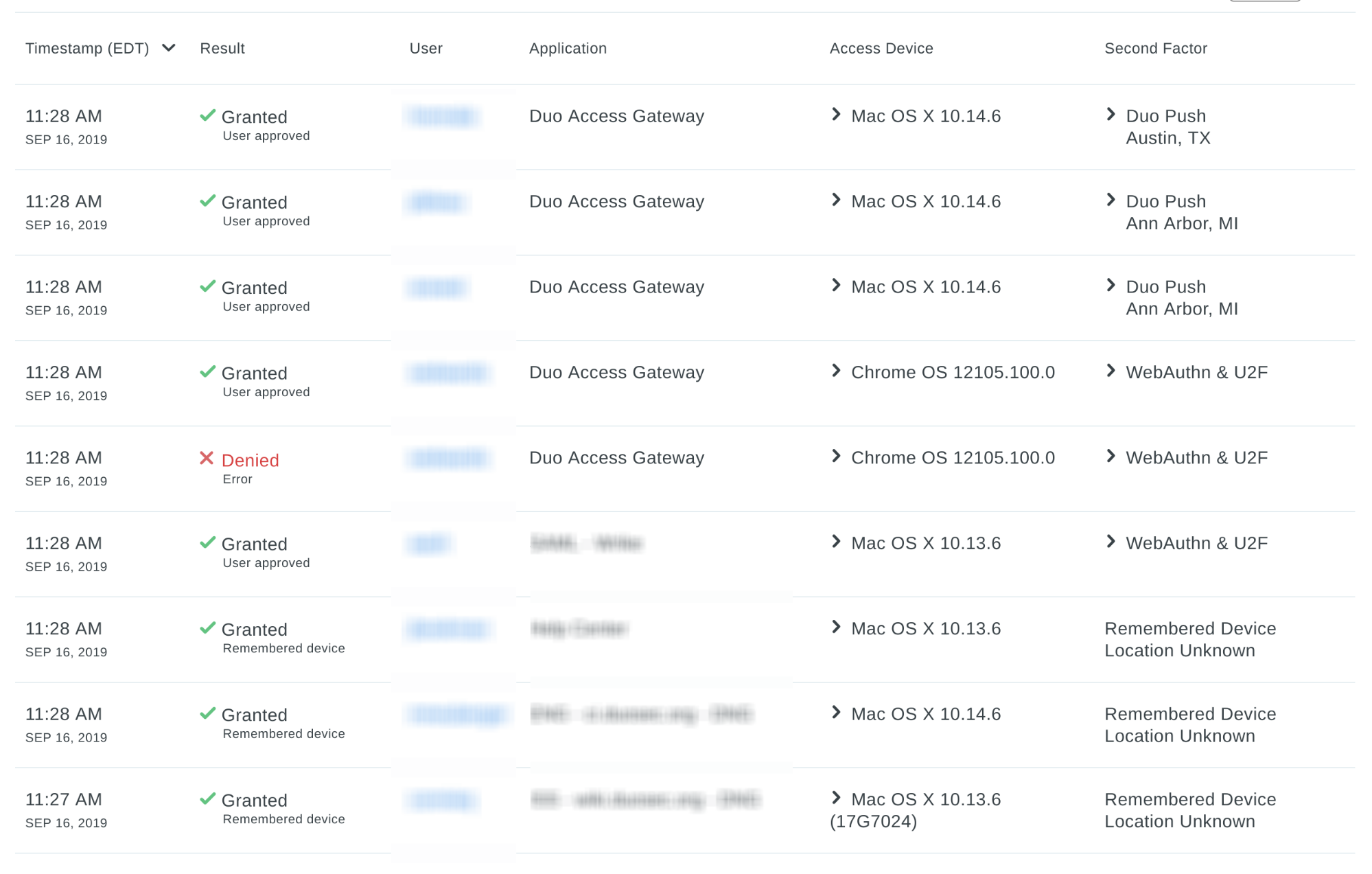The height and width of the screenshot is (874, 1372).
Task: Expand Mac OS X 10.14.6 in Remembered Device row
Action: [836, 712]
